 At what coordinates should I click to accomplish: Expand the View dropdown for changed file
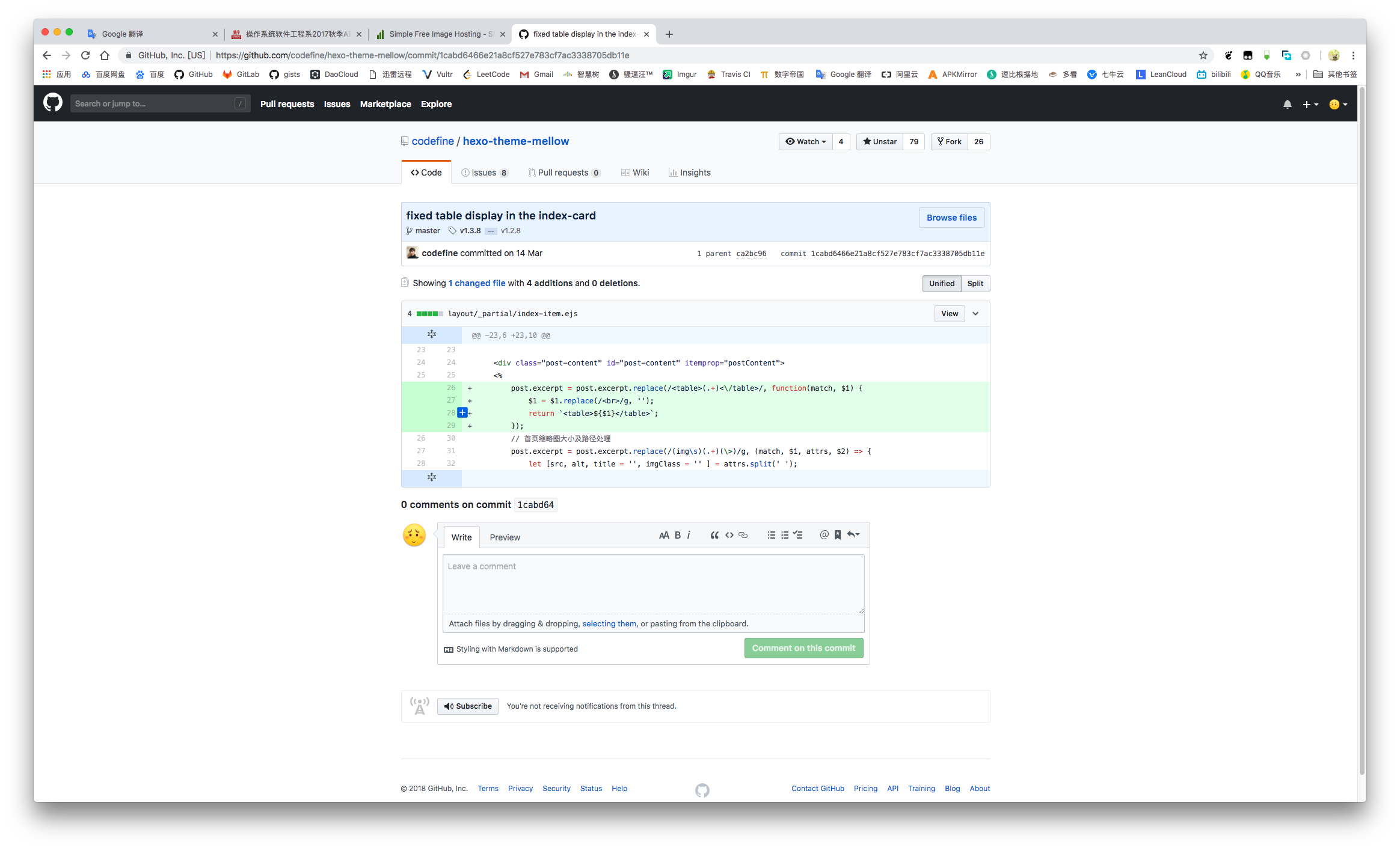(x=975, y=314)
